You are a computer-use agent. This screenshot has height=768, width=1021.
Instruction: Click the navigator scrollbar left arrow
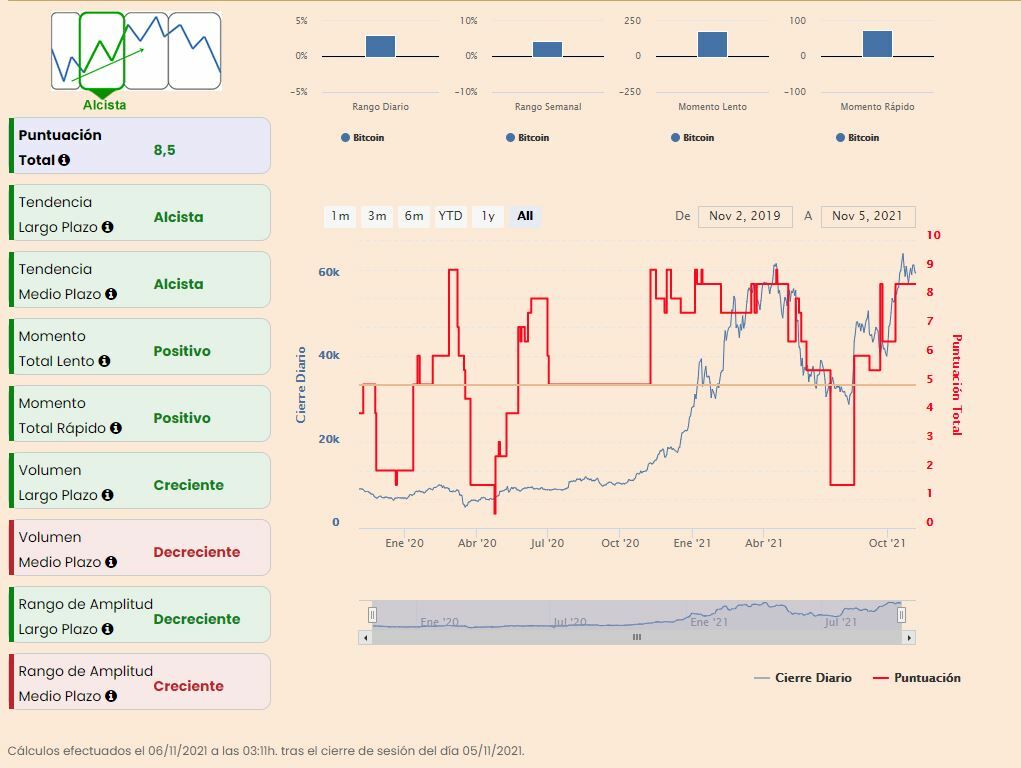click(x=365, y=638)
